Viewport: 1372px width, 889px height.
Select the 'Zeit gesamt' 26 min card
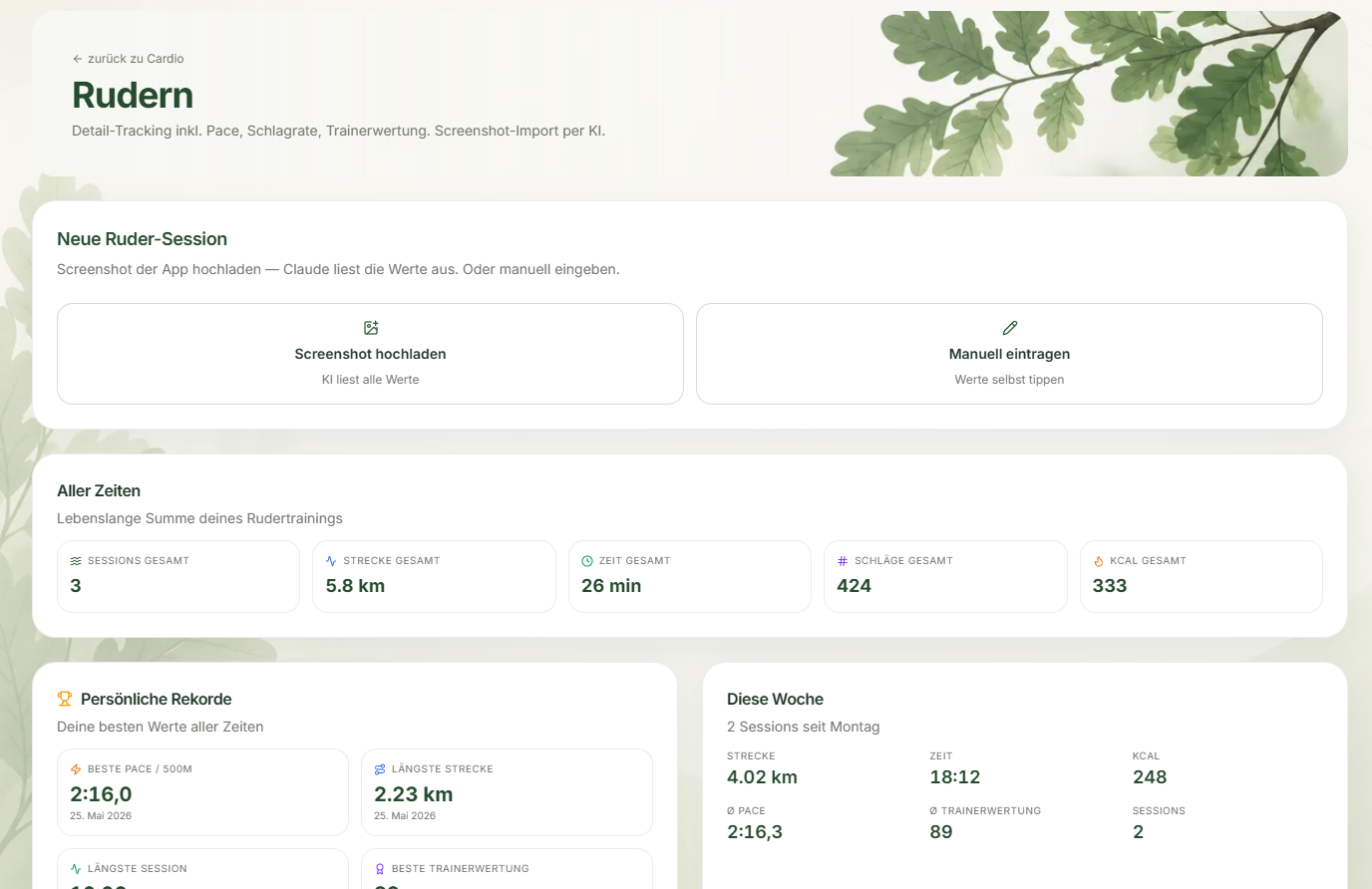[x=690, y=576]
